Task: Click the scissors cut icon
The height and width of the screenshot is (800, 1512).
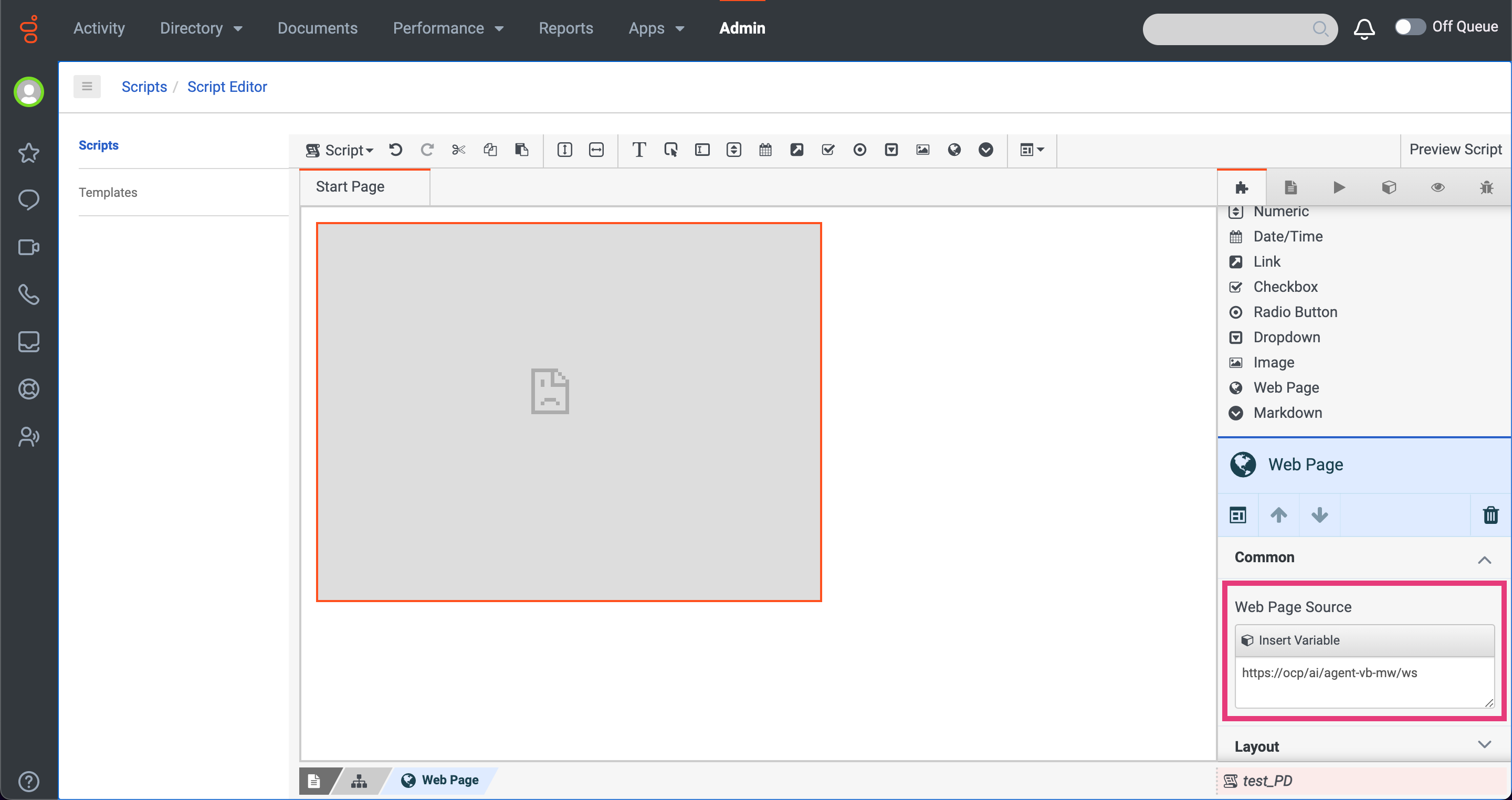Action: click(x=458, y=150)
